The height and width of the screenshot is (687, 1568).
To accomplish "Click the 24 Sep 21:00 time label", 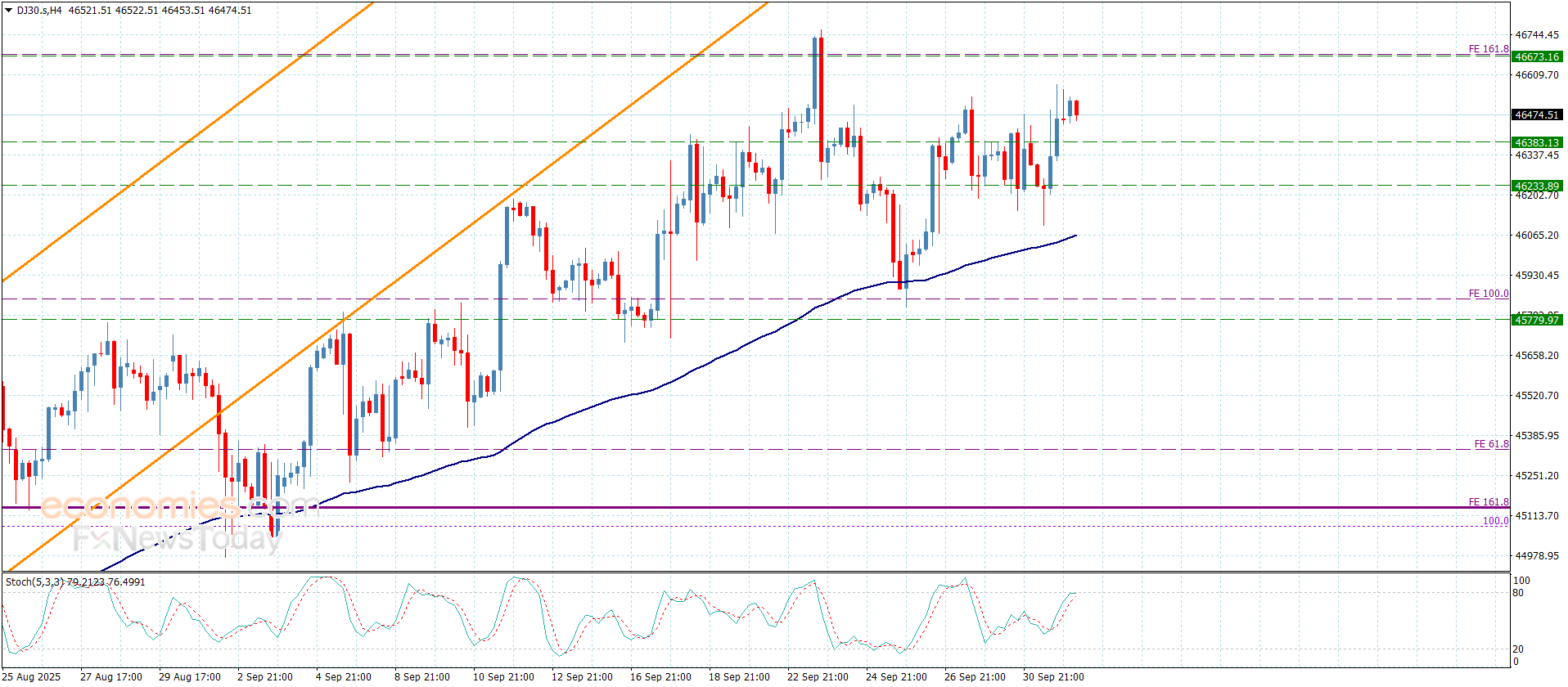I will [896, 677].
